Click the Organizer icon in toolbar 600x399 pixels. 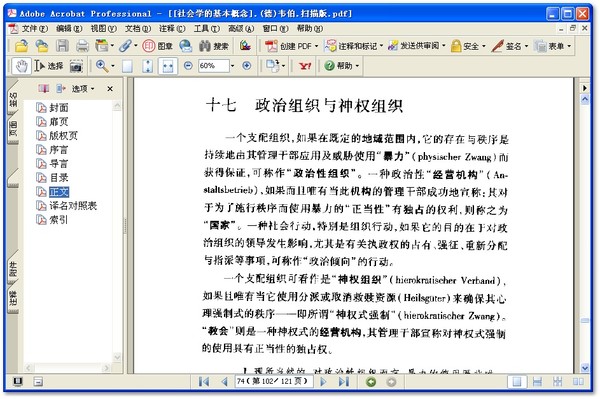102,46
